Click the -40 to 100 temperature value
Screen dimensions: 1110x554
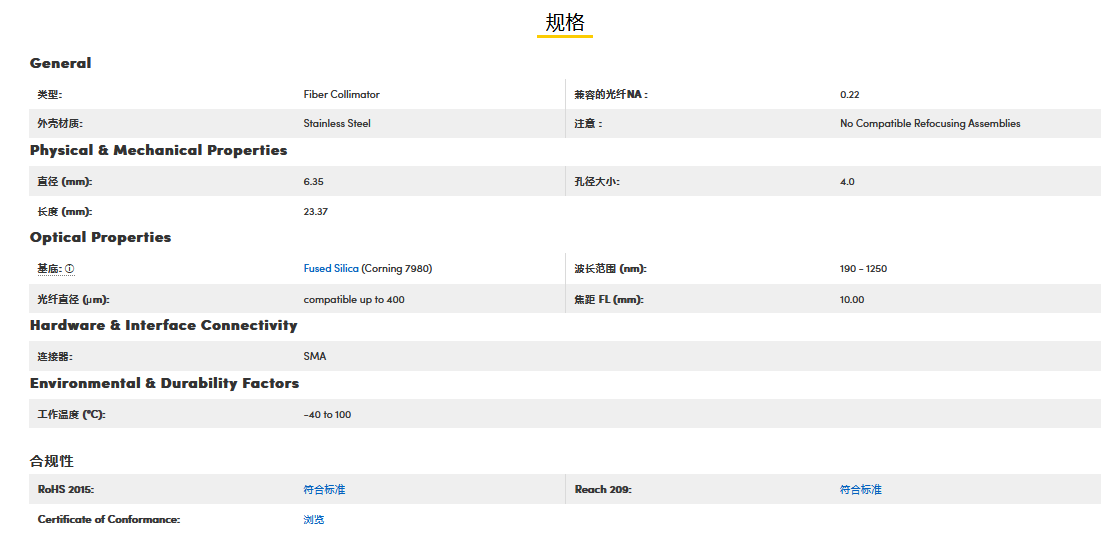coord(327,415)
